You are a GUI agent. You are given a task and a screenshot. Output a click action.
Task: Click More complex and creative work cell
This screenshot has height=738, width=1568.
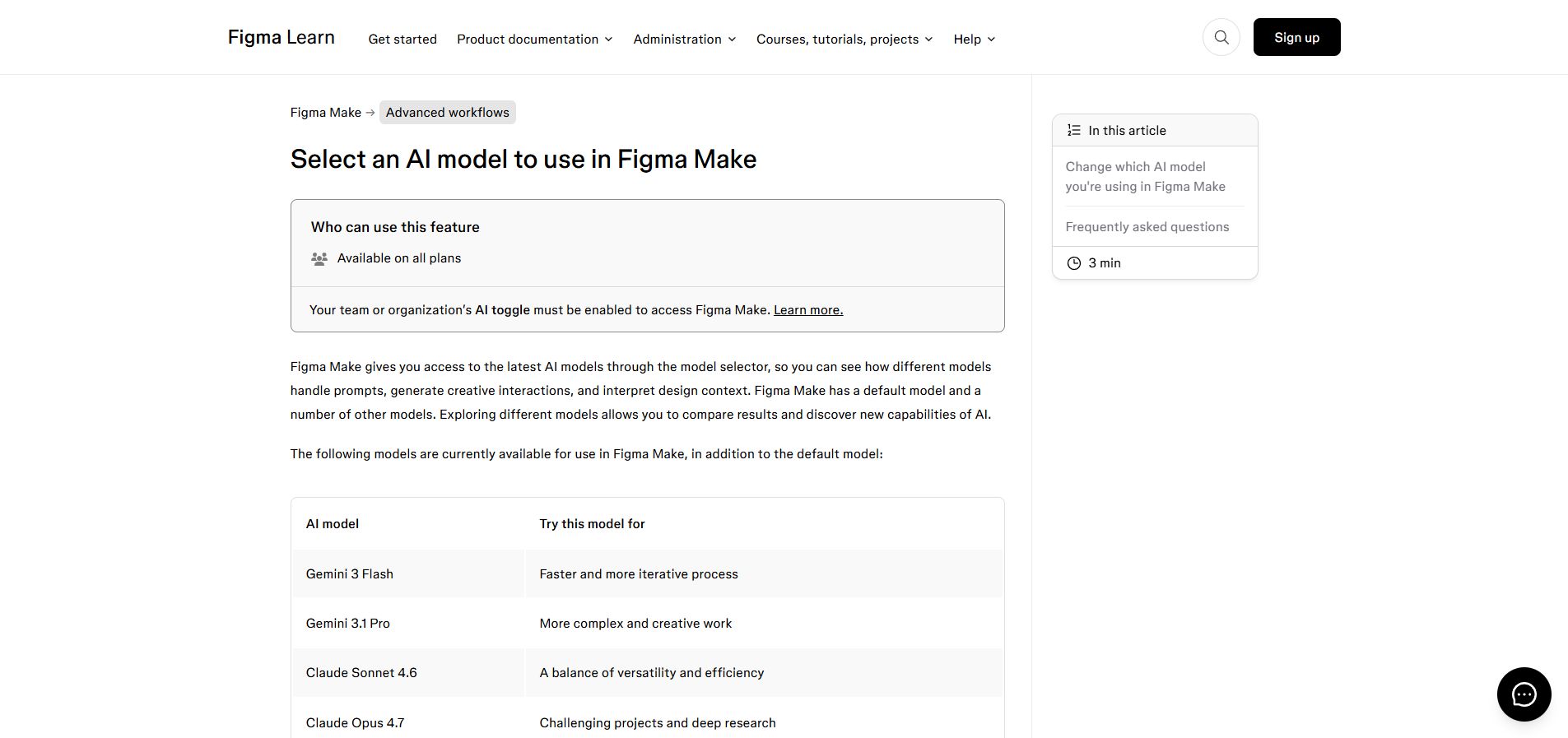(x=764, y=624)
